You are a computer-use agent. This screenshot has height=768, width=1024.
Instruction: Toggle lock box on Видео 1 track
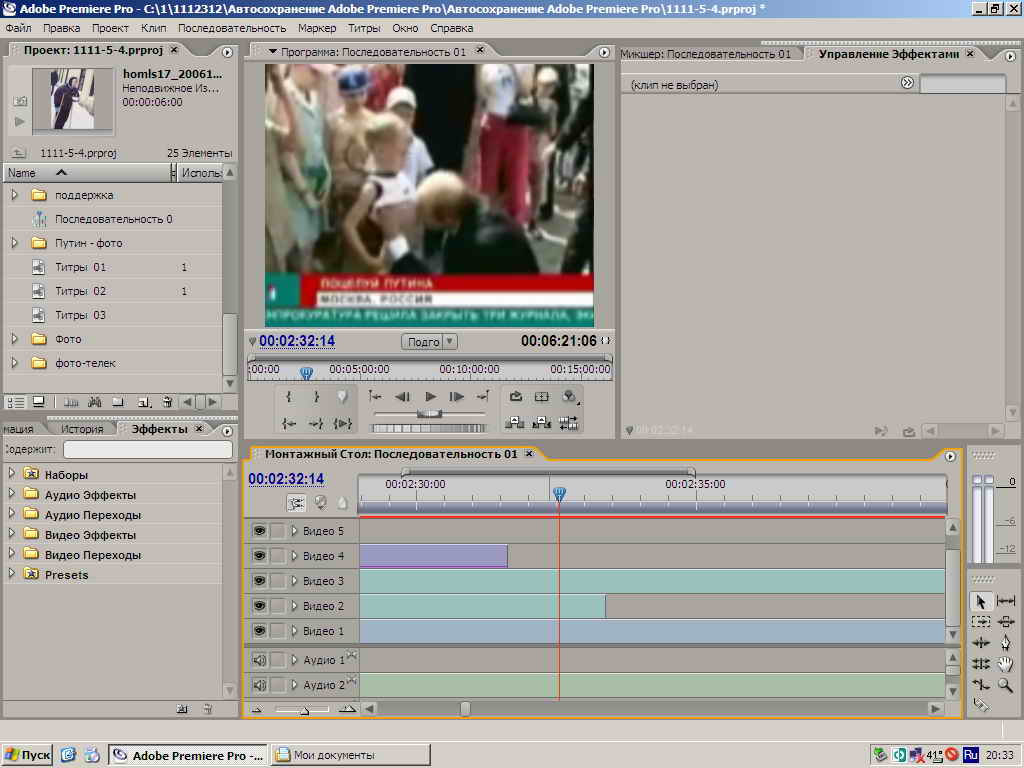click(278, 631)
